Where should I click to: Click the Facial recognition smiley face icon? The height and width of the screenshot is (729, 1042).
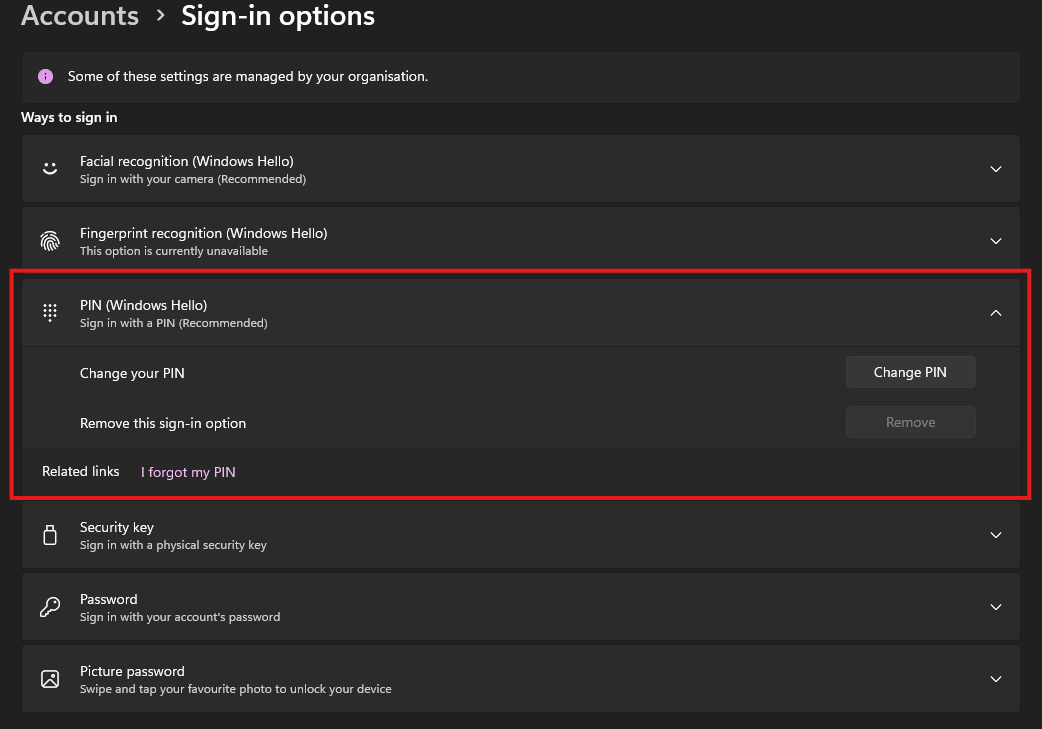[x=50, y=169]
